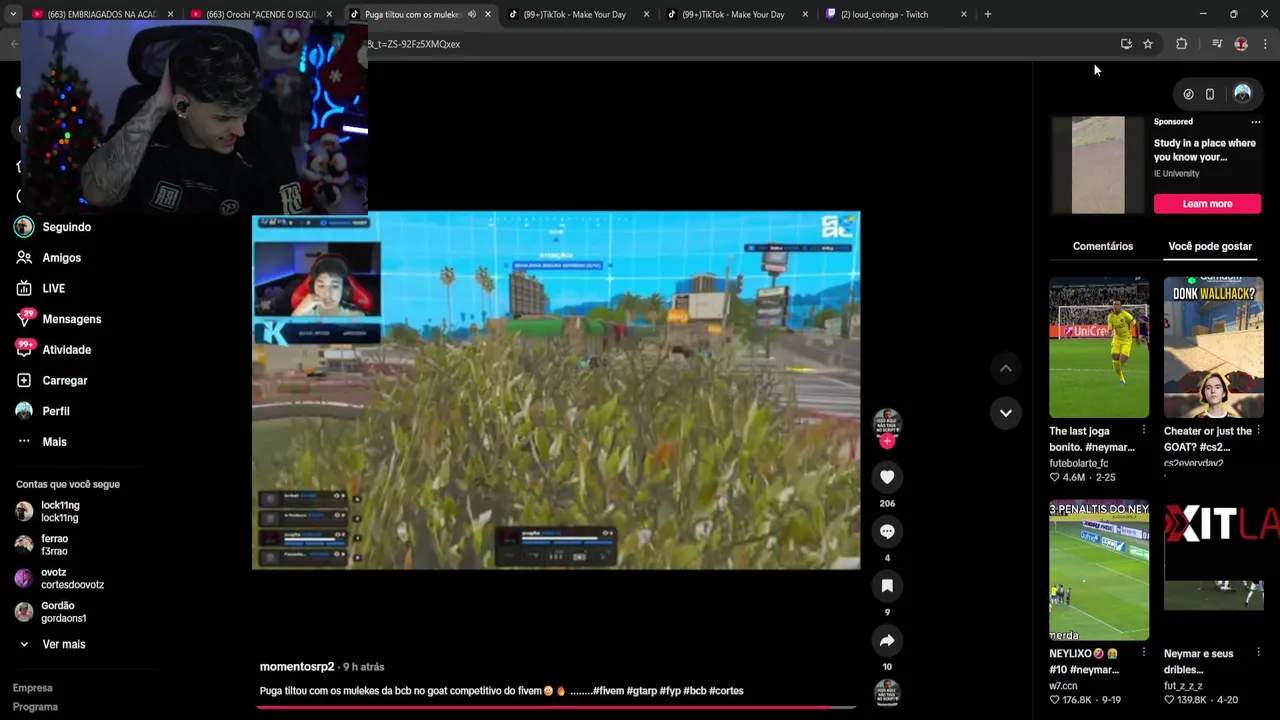The image size is (1280, 720).
Task: Open Chrome profile avatar
Action: pyautogui.click(x=1241, y=44)
